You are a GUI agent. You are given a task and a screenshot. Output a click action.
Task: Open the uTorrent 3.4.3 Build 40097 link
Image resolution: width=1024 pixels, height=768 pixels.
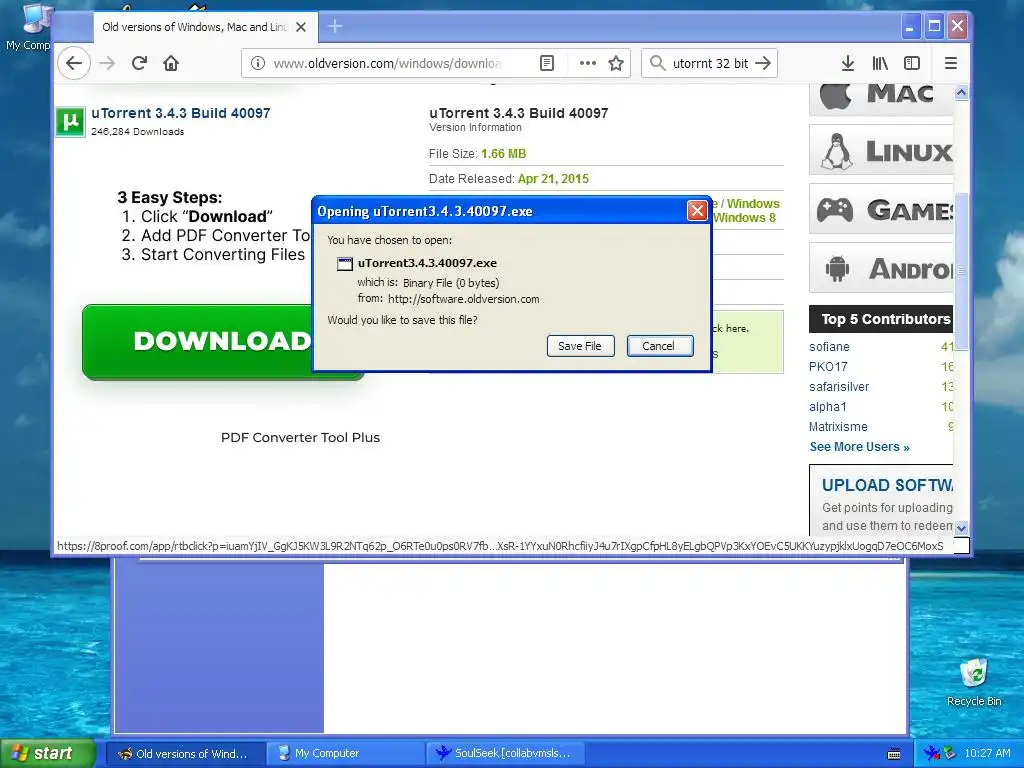[181, 113]
